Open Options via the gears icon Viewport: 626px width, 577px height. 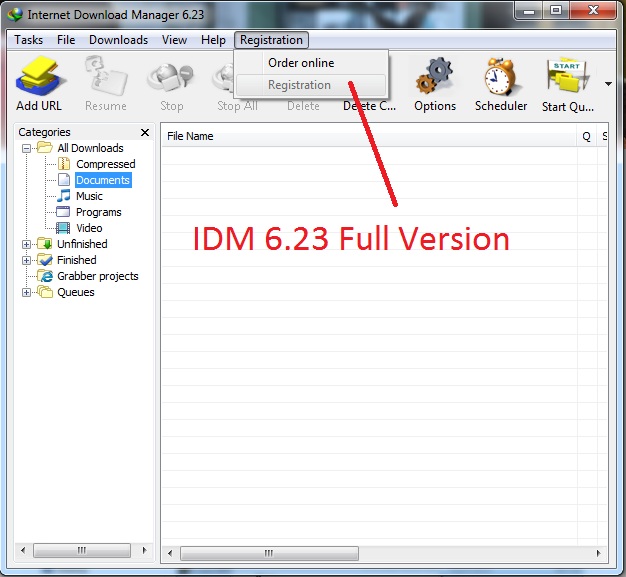click(x=434, y=76)
